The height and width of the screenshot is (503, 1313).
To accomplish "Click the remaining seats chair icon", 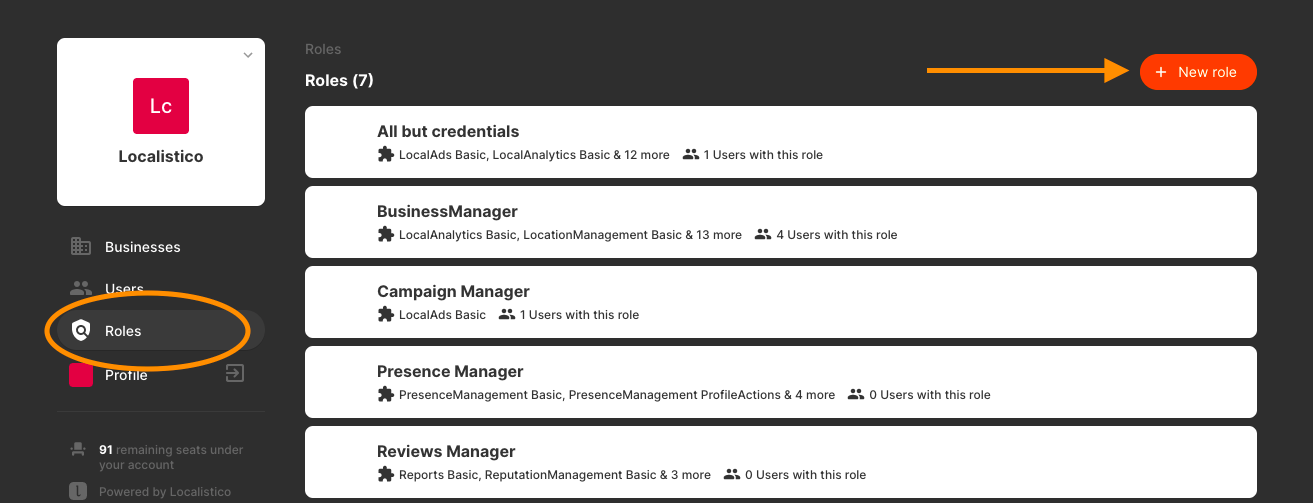I will pyautogui.click(x=78, y=450).
